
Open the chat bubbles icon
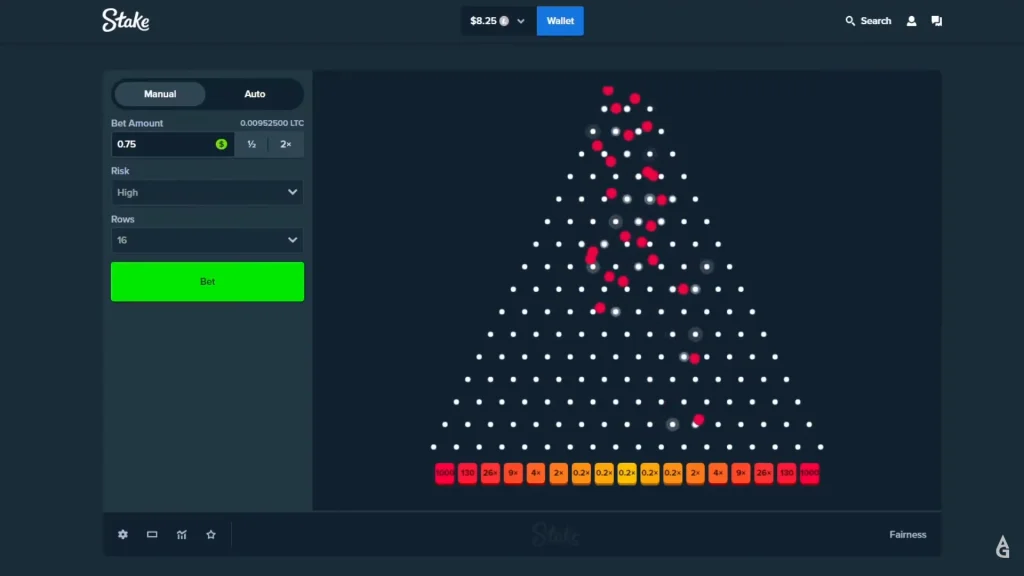pyautogui.click(x=936, y=21)
